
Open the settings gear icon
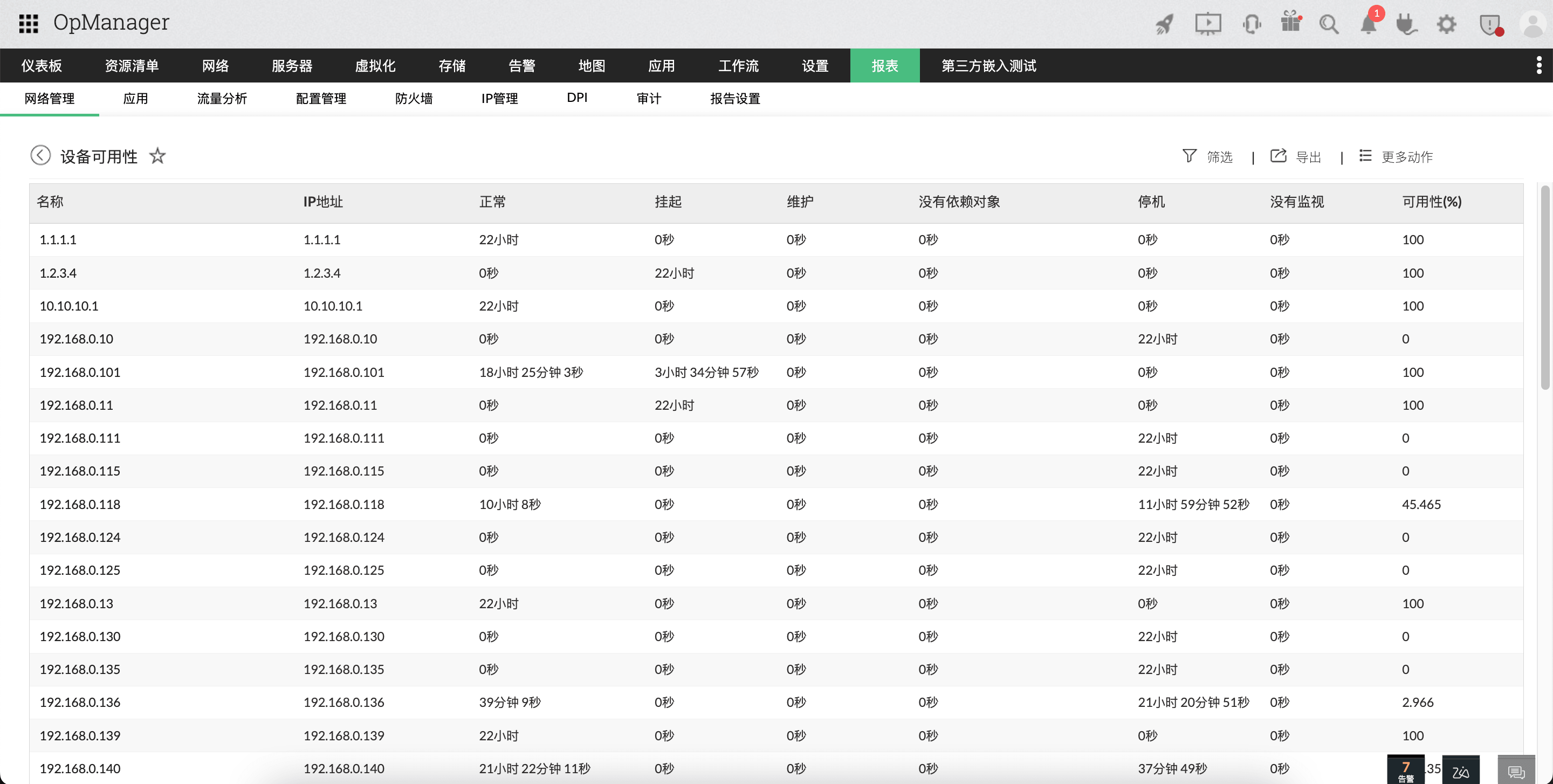pos(1446,24)
